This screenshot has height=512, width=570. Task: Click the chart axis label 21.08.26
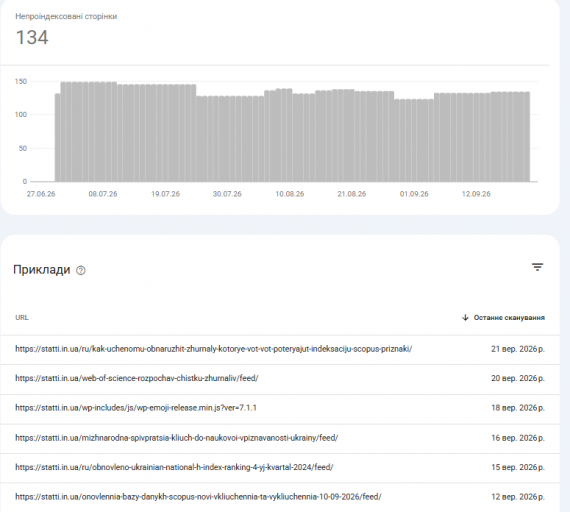(x=352, y=194)
